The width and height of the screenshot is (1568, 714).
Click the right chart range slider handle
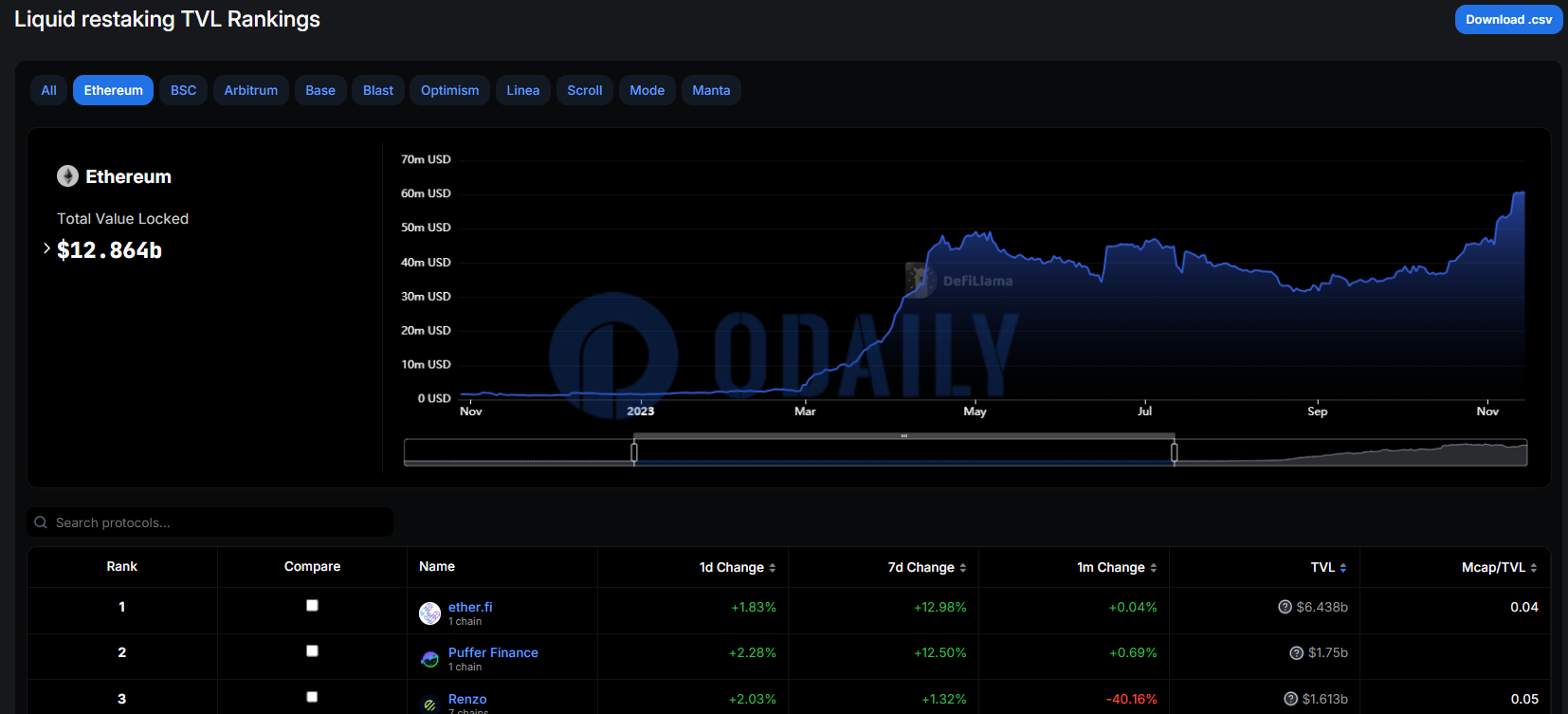(1175, 452)
